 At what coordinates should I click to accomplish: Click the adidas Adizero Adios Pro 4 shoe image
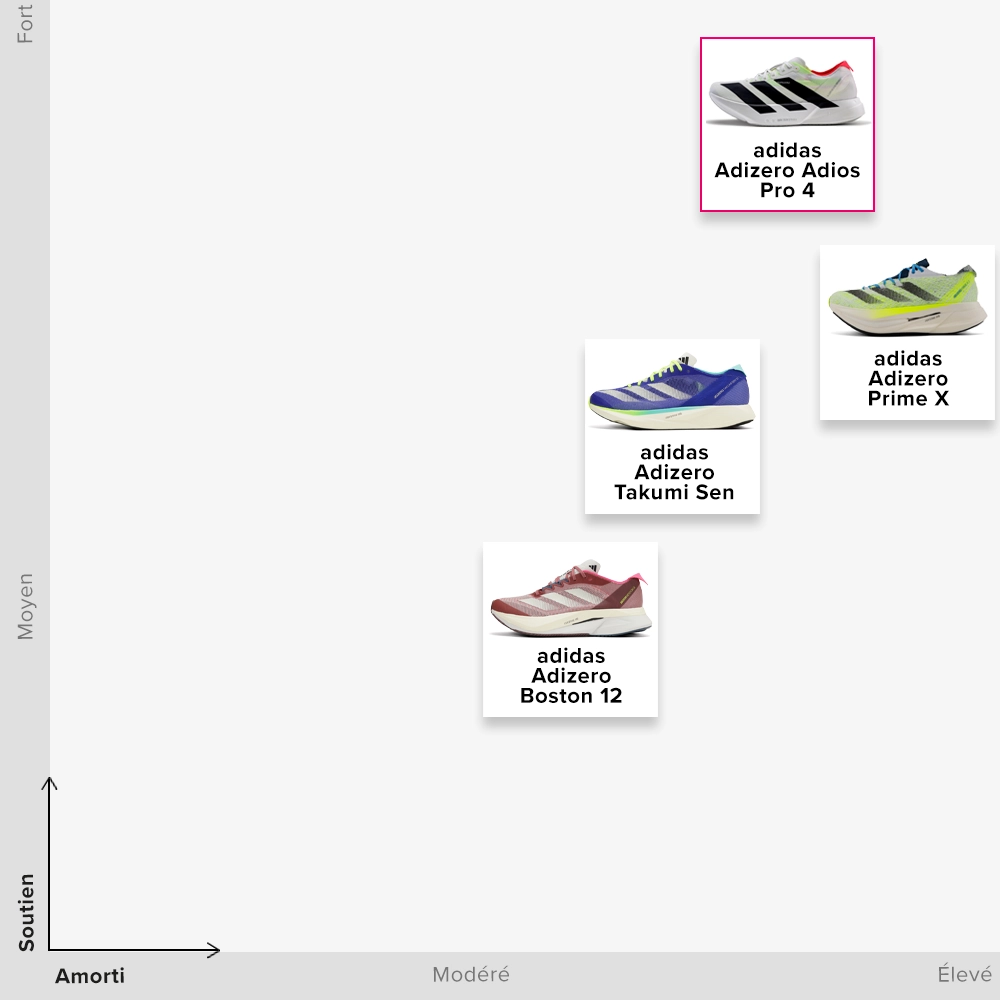click(787, 91)
